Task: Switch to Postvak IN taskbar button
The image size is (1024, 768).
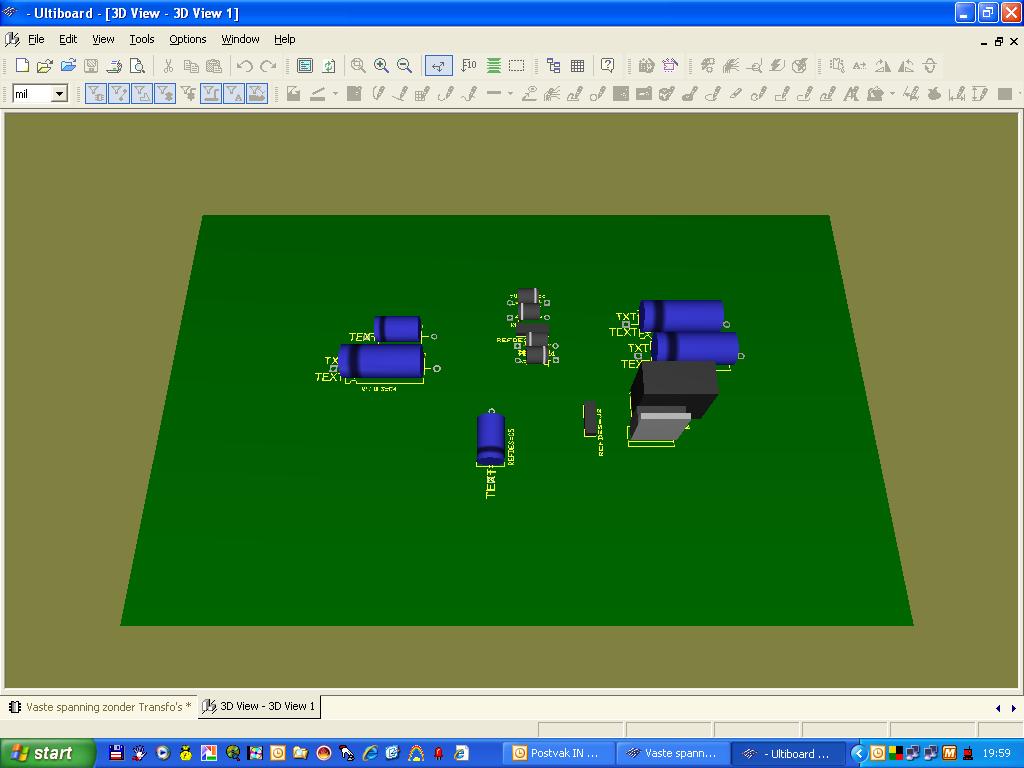Action: pos(556,753)
